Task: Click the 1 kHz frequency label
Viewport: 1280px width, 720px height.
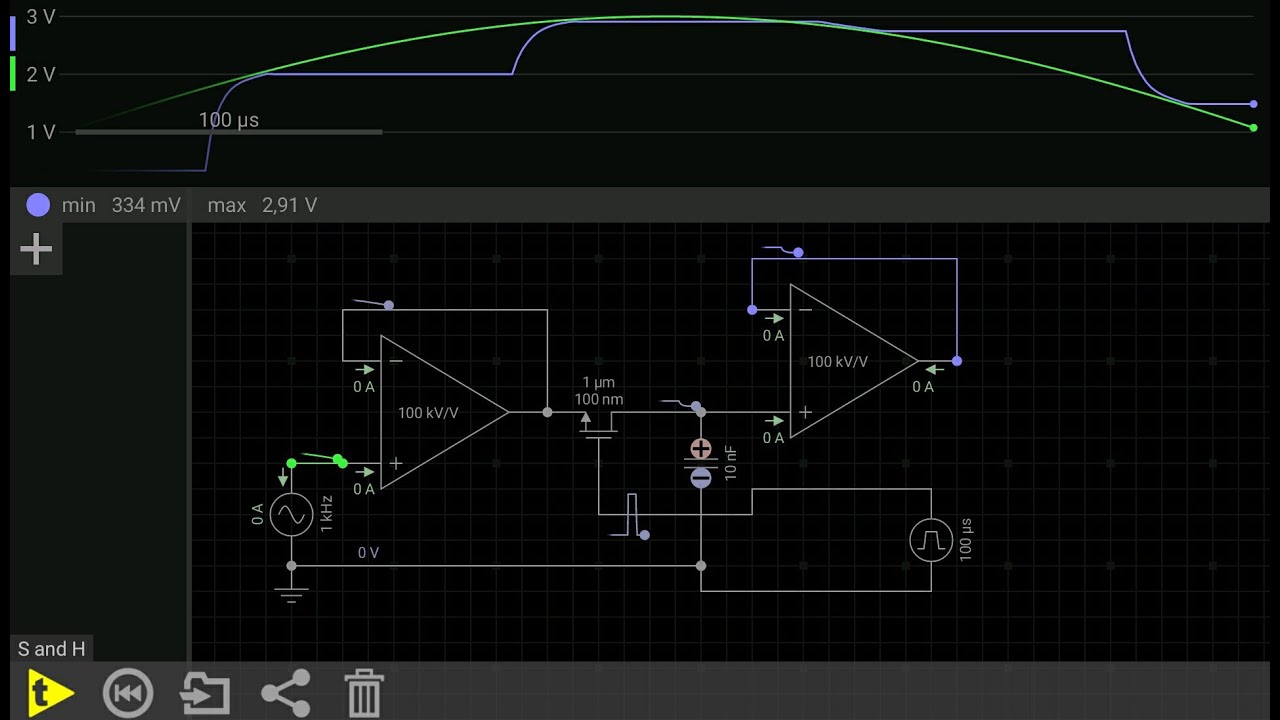Action: point(326,513)
